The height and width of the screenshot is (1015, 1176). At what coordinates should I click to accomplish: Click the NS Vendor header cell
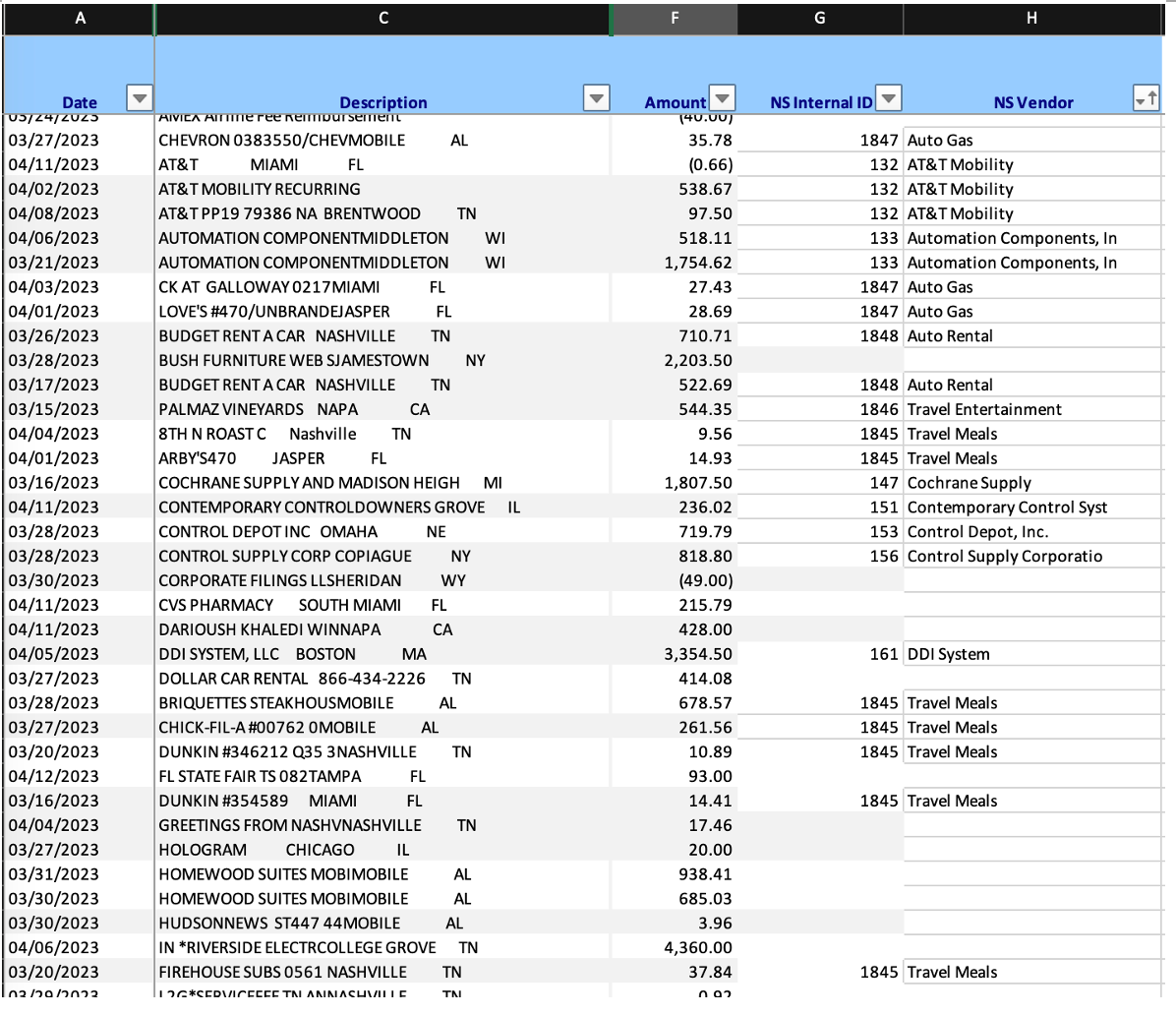(x=1032, y=75)
